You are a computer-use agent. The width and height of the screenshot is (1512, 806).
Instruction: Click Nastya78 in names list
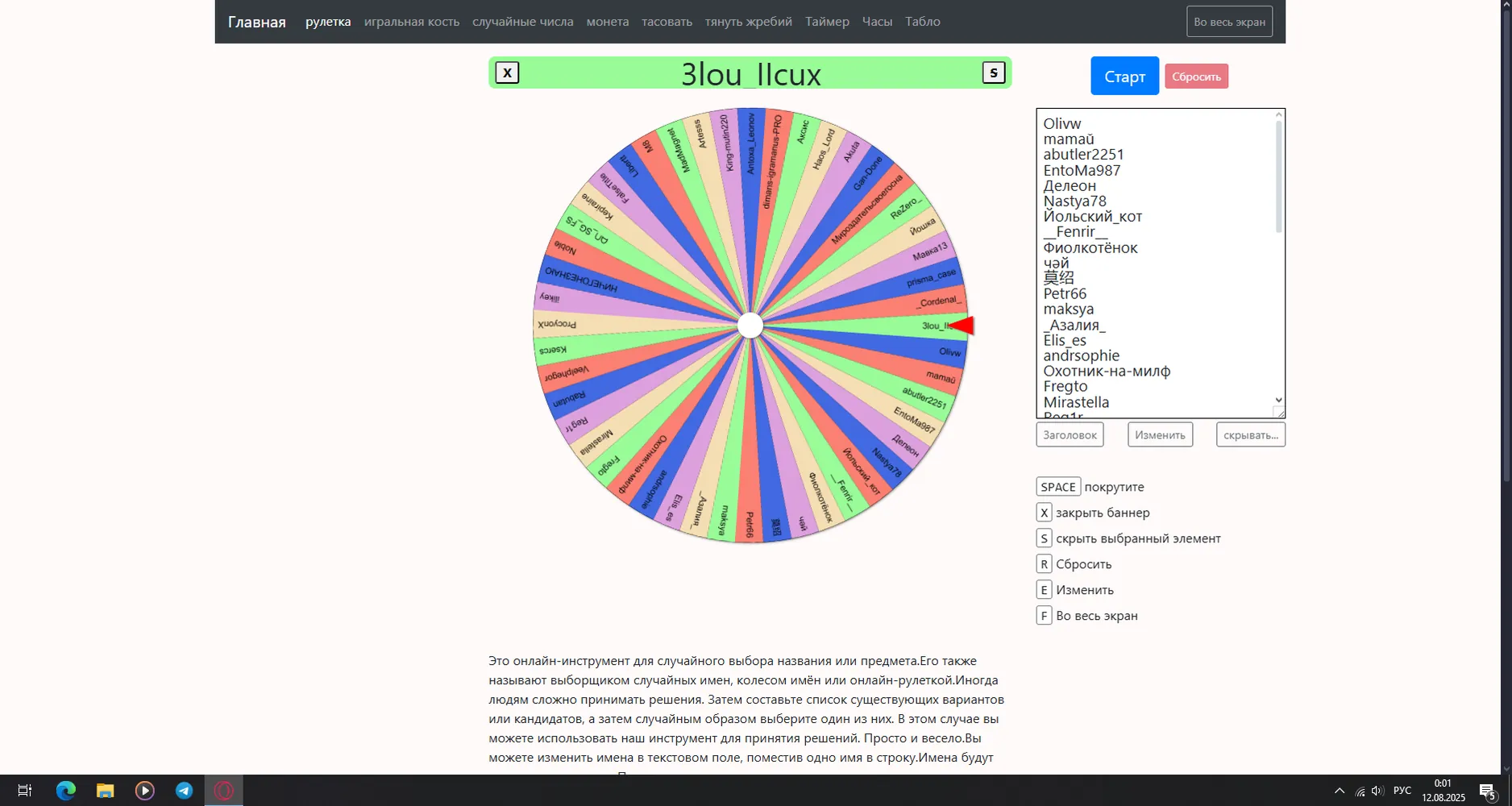tap(1074, 201)
